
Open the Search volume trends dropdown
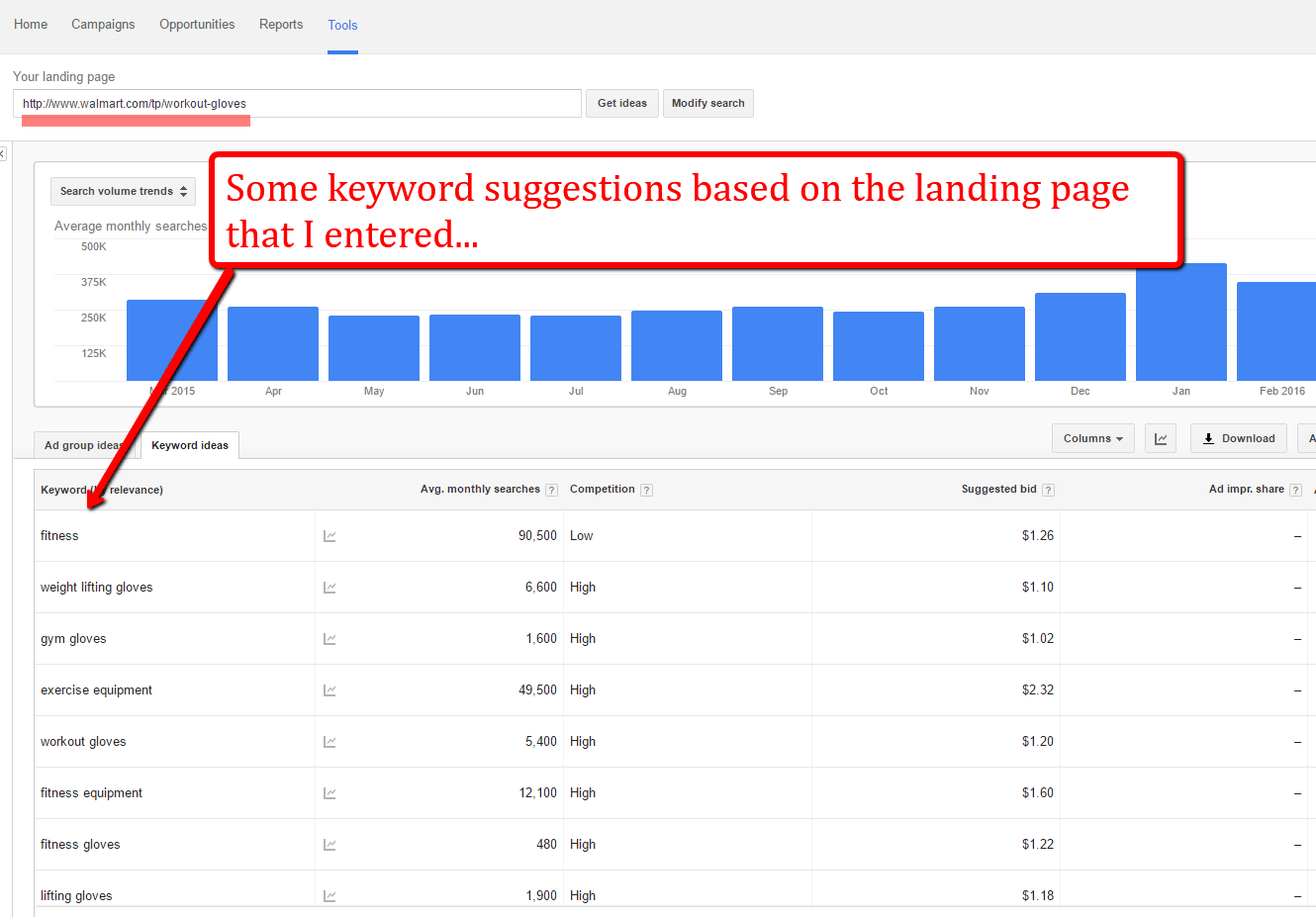123,191
